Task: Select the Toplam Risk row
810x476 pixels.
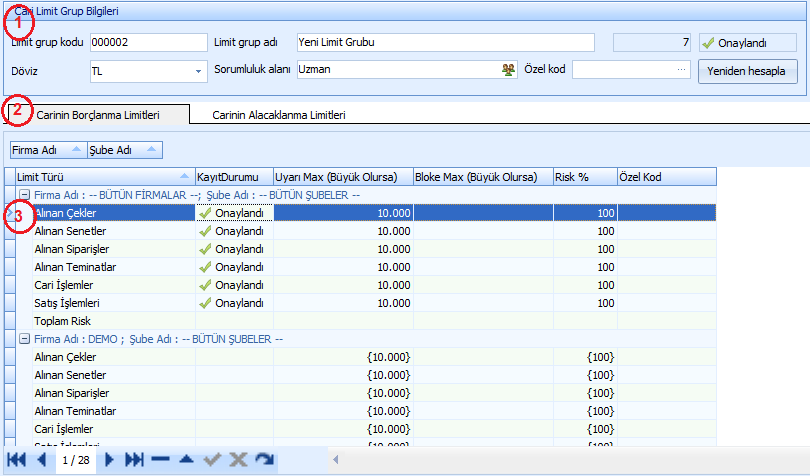Action: (366, 321)
